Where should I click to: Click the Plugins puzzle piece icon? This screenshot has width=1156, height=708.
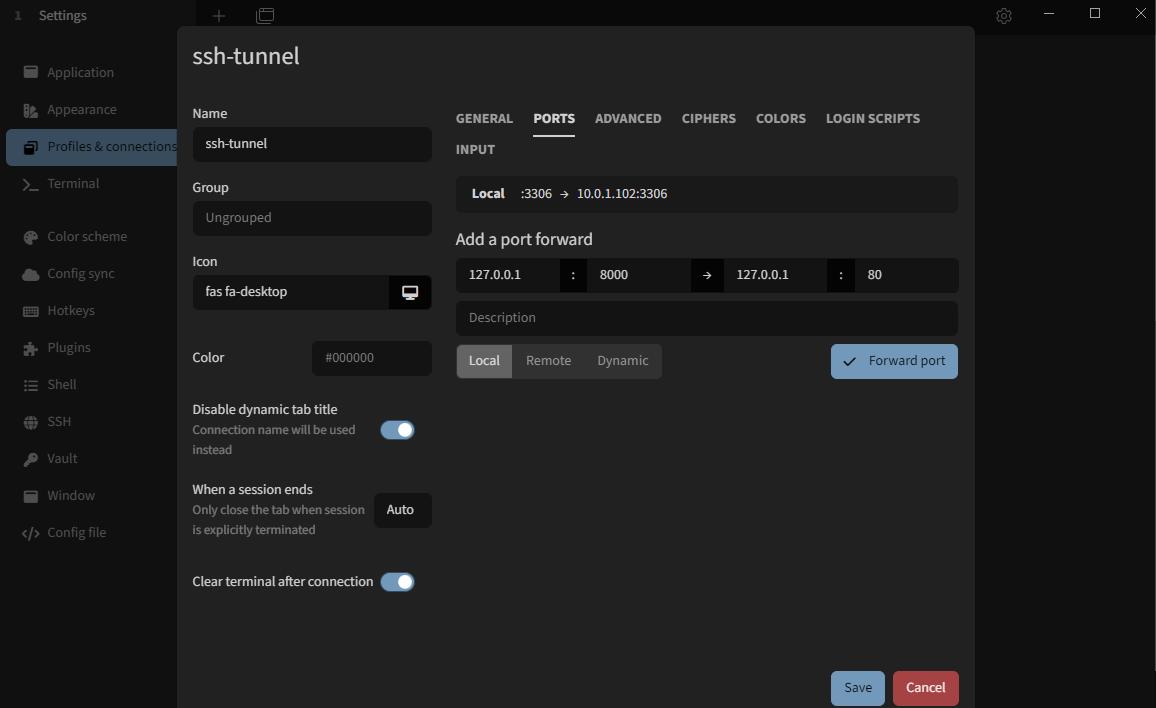point(30,348)
